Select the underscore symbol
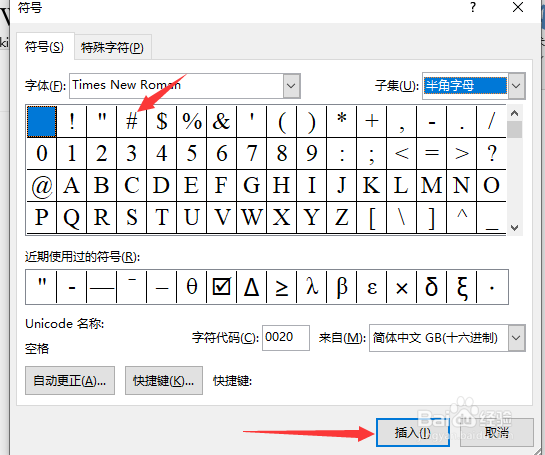Screen dimensions: 545x455 click(491, 218)
